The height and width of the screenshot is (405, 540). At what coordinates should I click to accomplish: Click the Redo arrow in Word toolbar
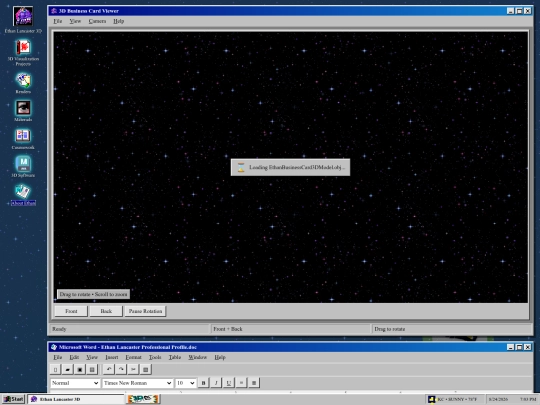(x=121, y=370)
